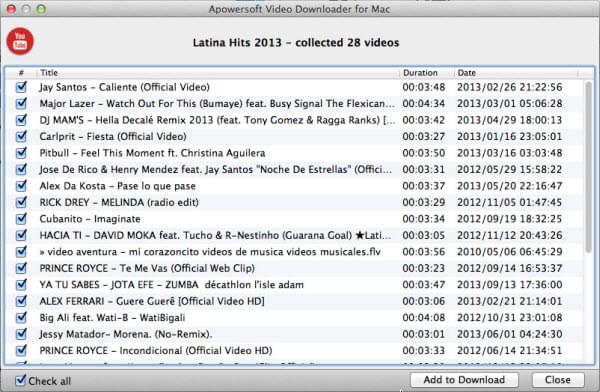Click duration "00:03:05" of HACIA TI row
The image size is (600, 392).
pyautogui.click(x=424, y=235)
